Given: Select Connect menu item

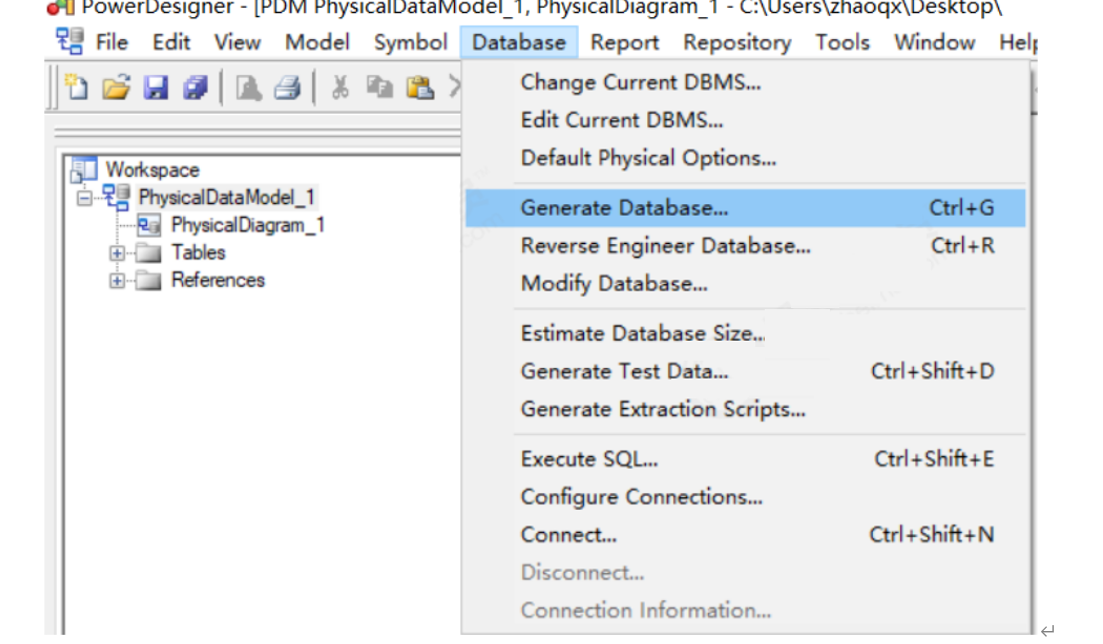Looking at the screenshot, I should pos(745,535).
